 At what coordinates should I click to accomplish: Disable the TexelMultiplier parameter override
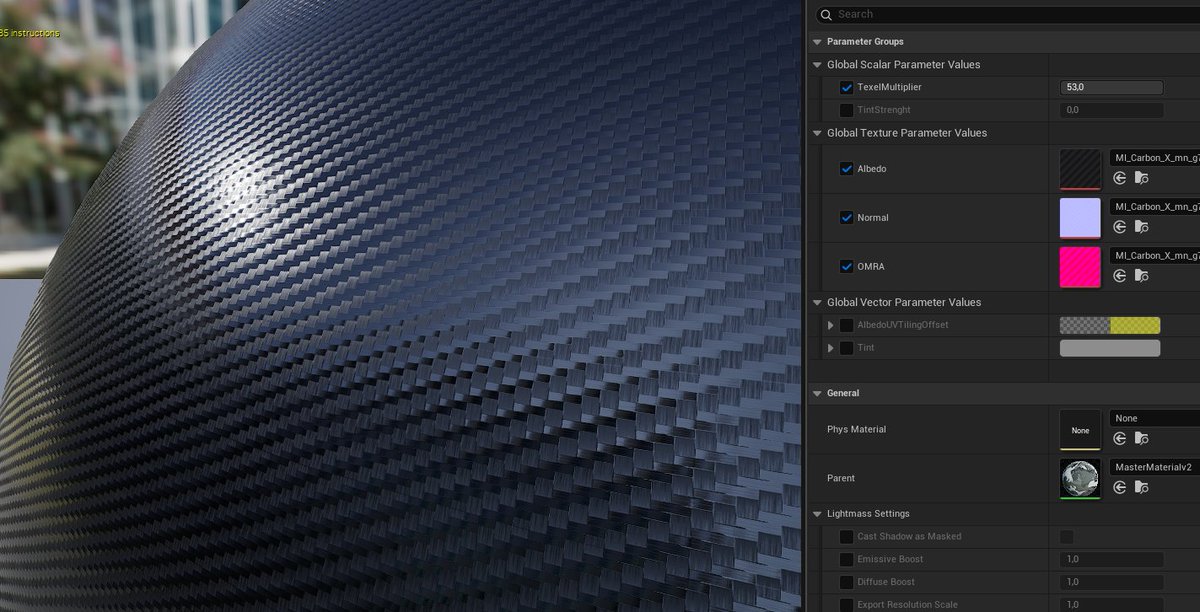pos(847,88)
